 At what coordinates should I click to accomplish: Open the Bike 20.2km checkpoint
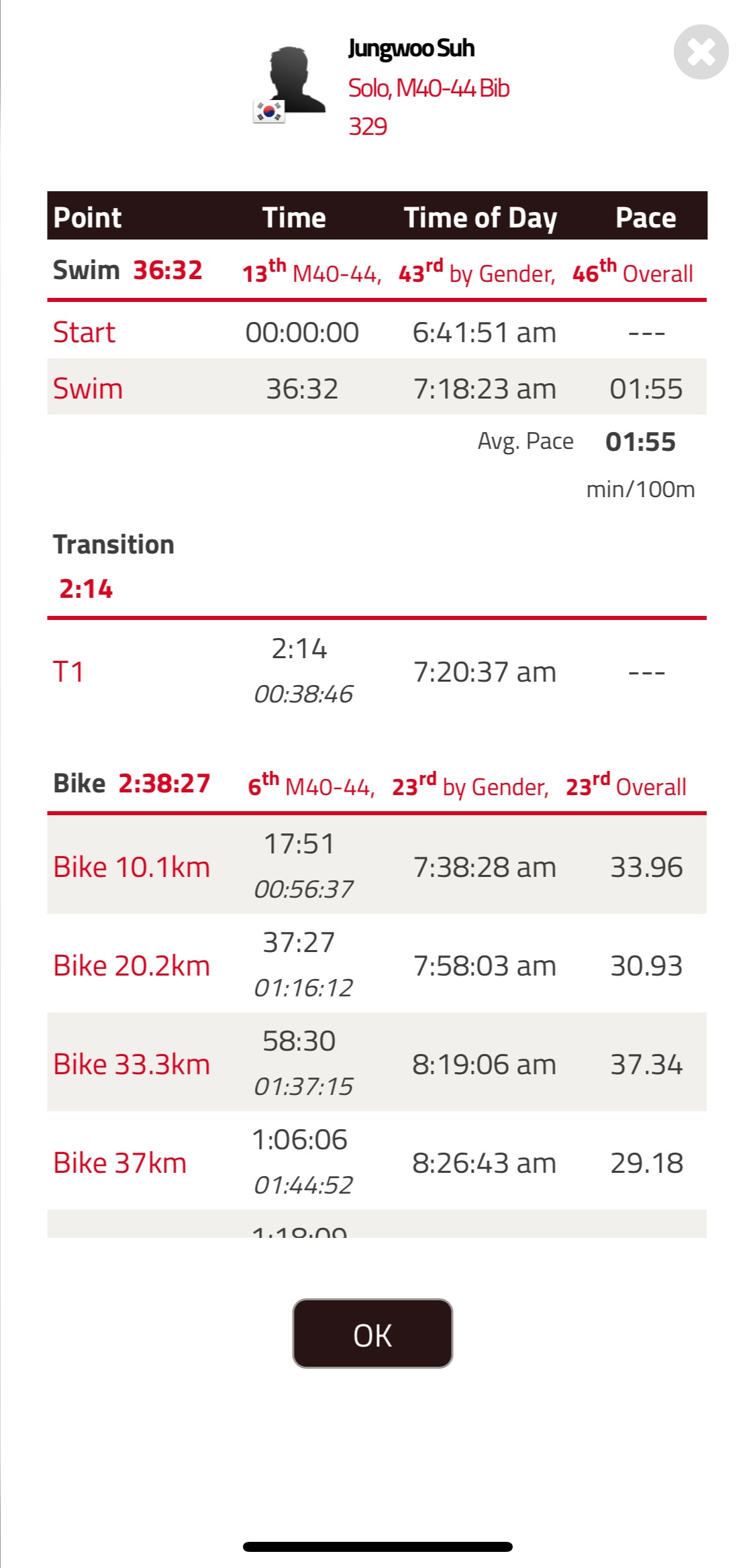(x=132, y=965)
